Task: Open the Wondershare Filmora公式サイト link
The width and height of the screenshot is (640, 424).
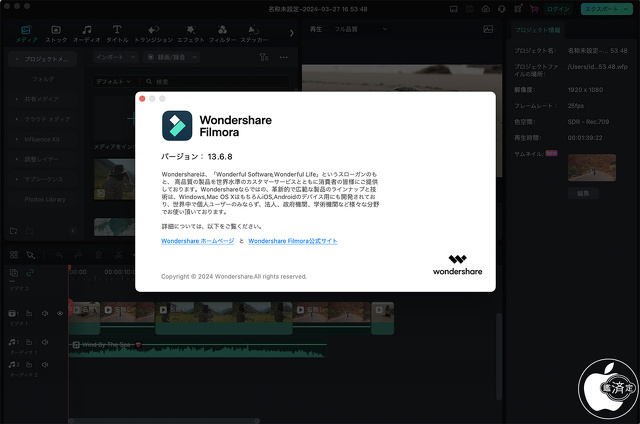Action: coord(293,241)
